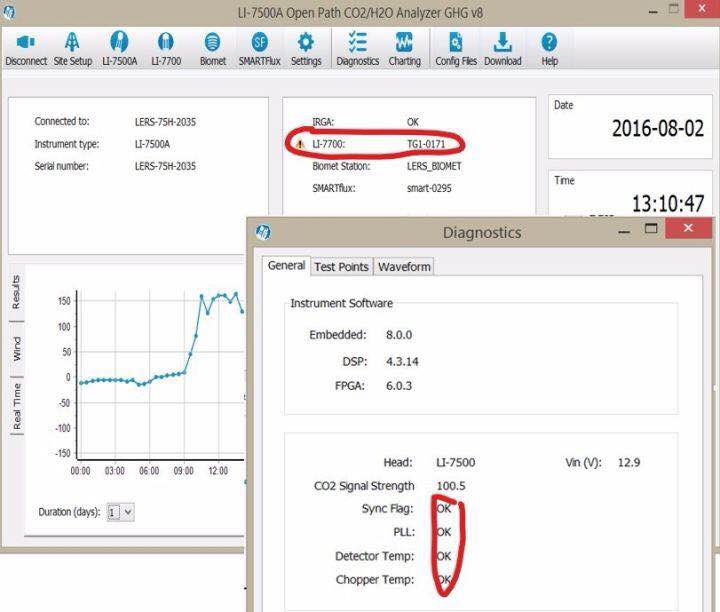Screen dimensions: 720x612
Task: Click the IRGA OK status
Action: pyautogui.click(x=412, y=122)
